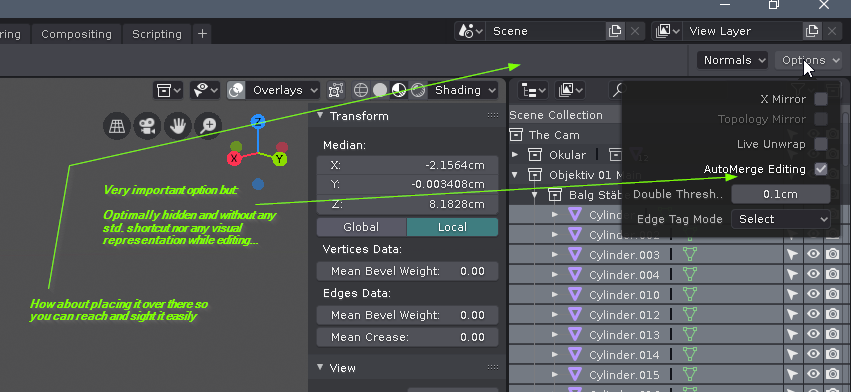The width and height of the screenshot is (851, 392).
Task: Enable the X Mirror checkbox
Action: point(821,99)
